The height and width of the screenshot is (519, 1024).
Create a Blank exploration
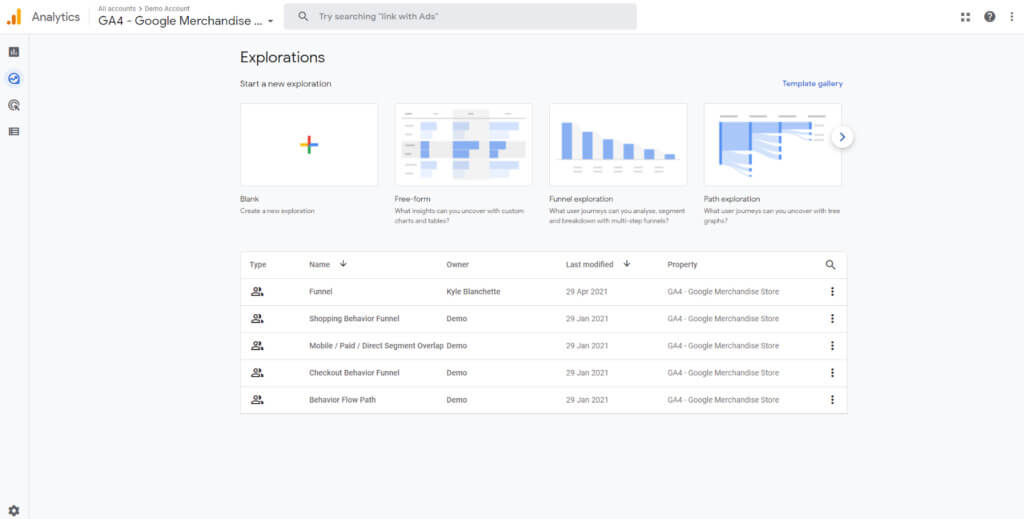tap(309, 145)
